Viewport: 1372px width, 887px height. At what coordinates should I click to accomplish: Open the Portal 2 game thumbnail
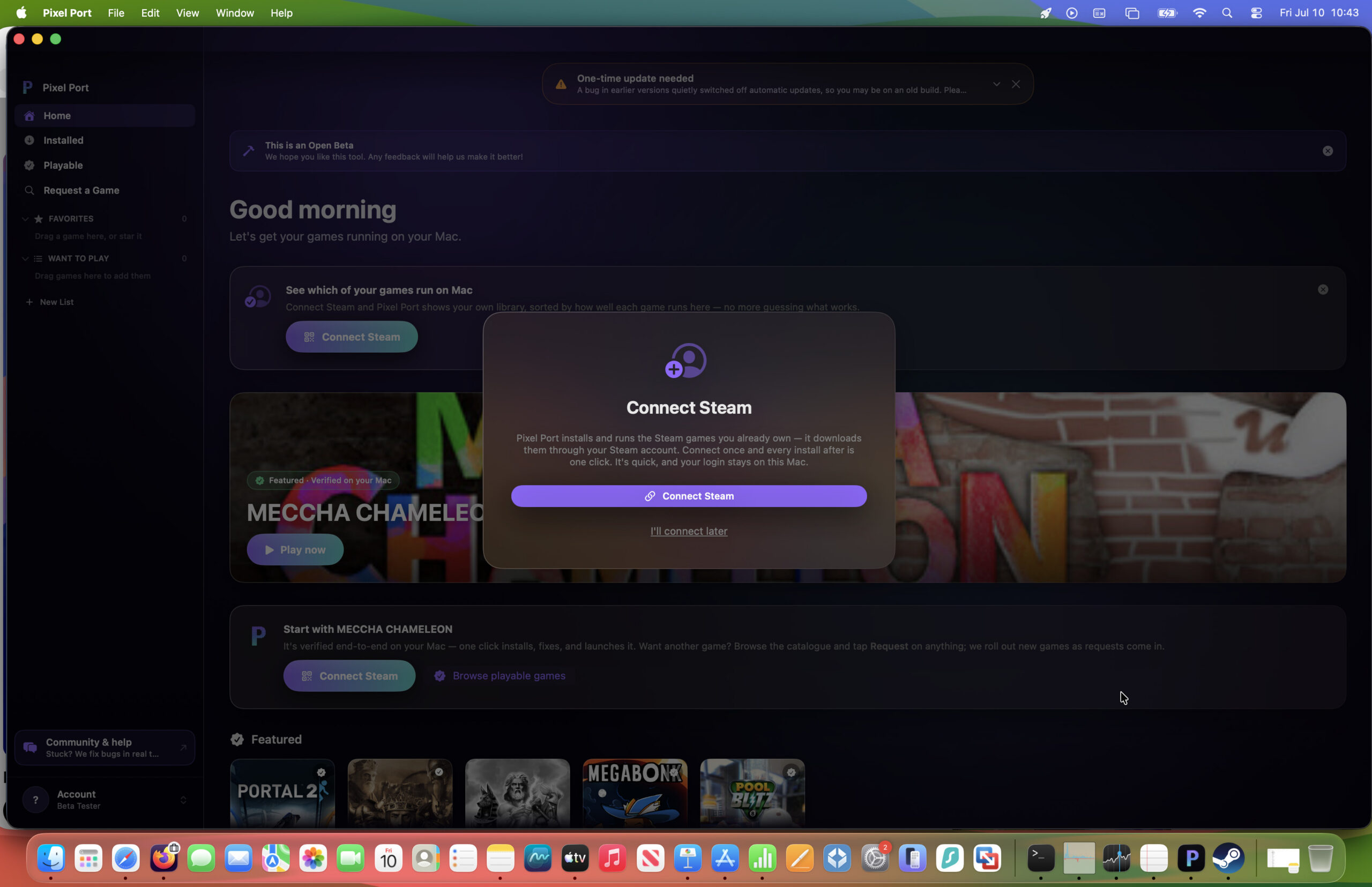[282, 793]
